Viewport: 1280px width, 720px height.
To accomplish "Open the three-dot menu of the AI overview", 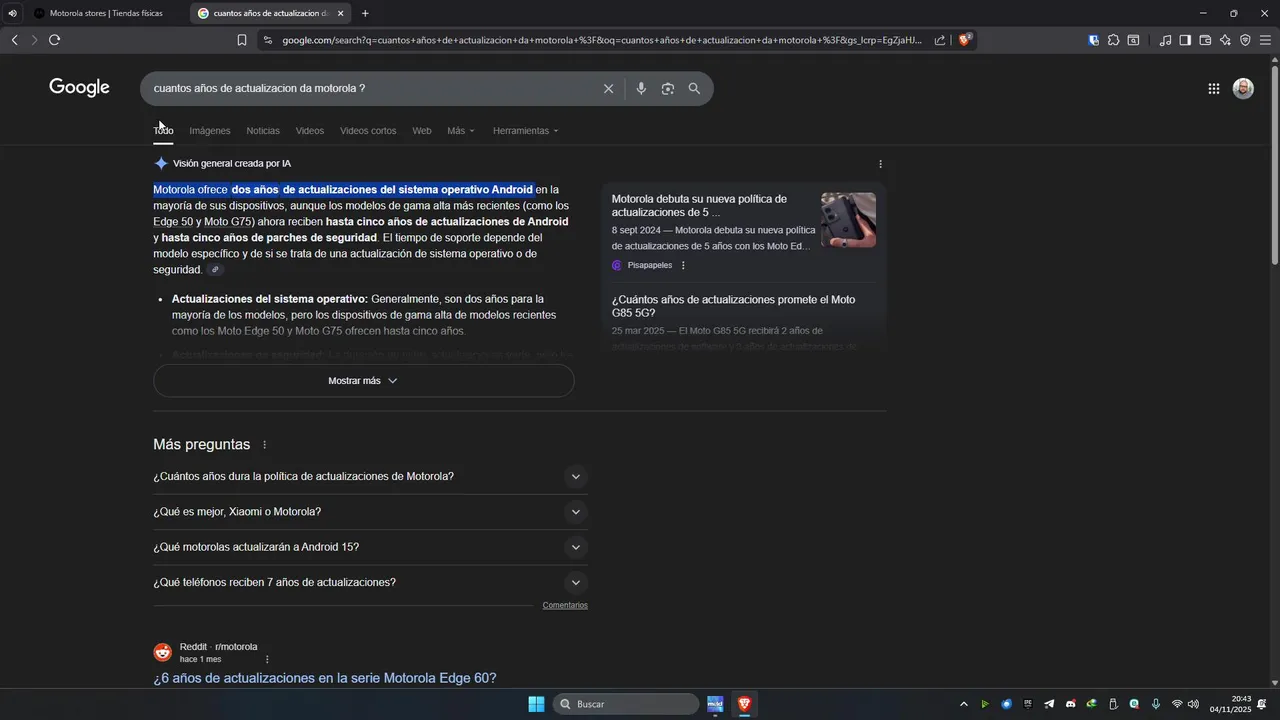I will [880, 164].
